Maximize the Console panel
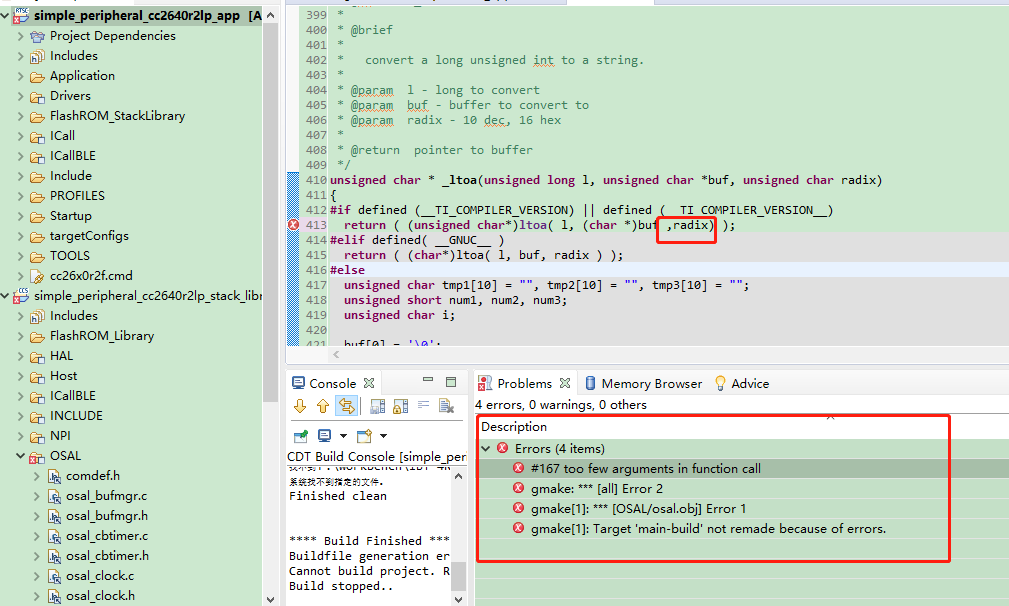Viewport: 1009px width, 606px height. click(x=451, y=381)
